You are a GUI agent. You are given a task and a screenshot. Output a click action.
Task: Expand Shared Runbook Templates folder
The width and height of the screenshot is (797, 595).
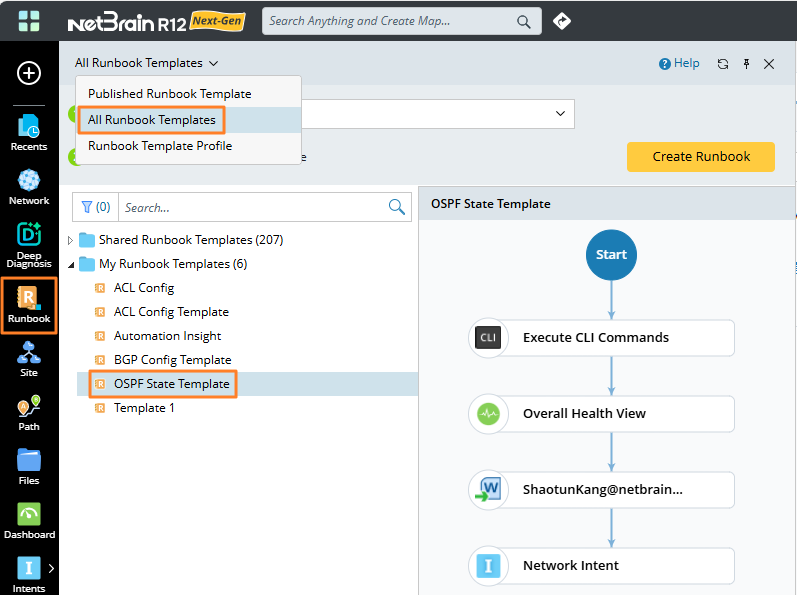(70, 240)
